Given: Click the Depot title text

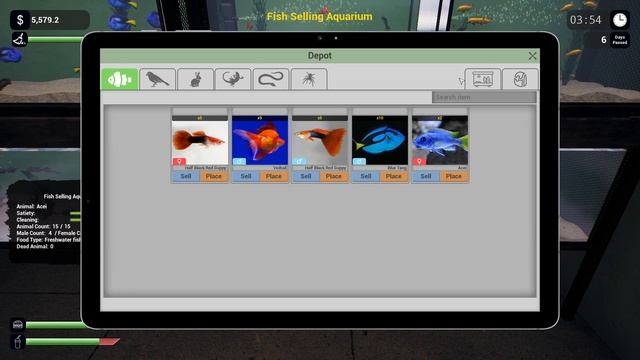Looking at the screenshot, I should tap(320, 56).
